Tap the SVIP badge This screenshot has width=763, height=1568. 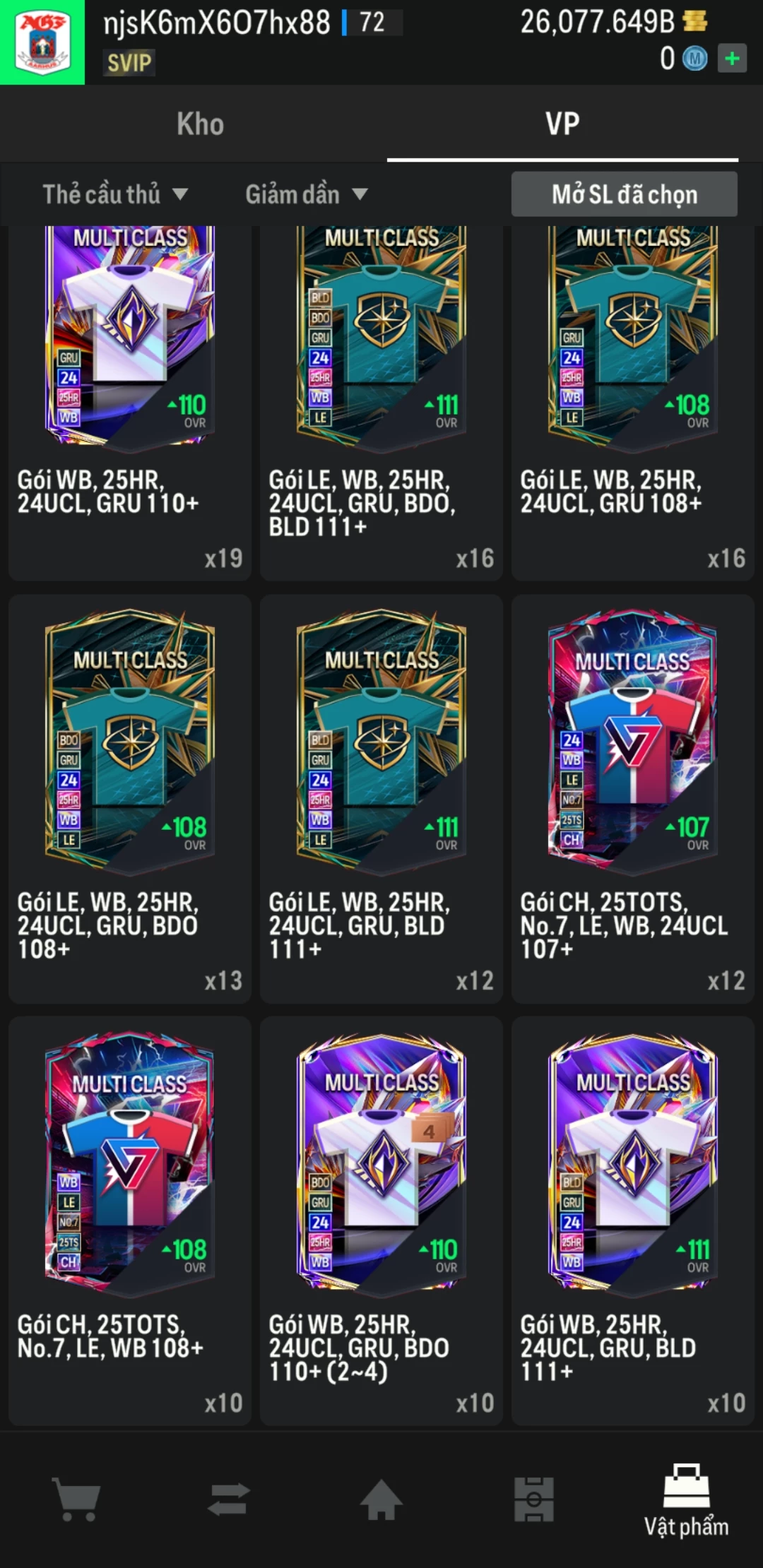pyautogui.click(x=129, y=63)
